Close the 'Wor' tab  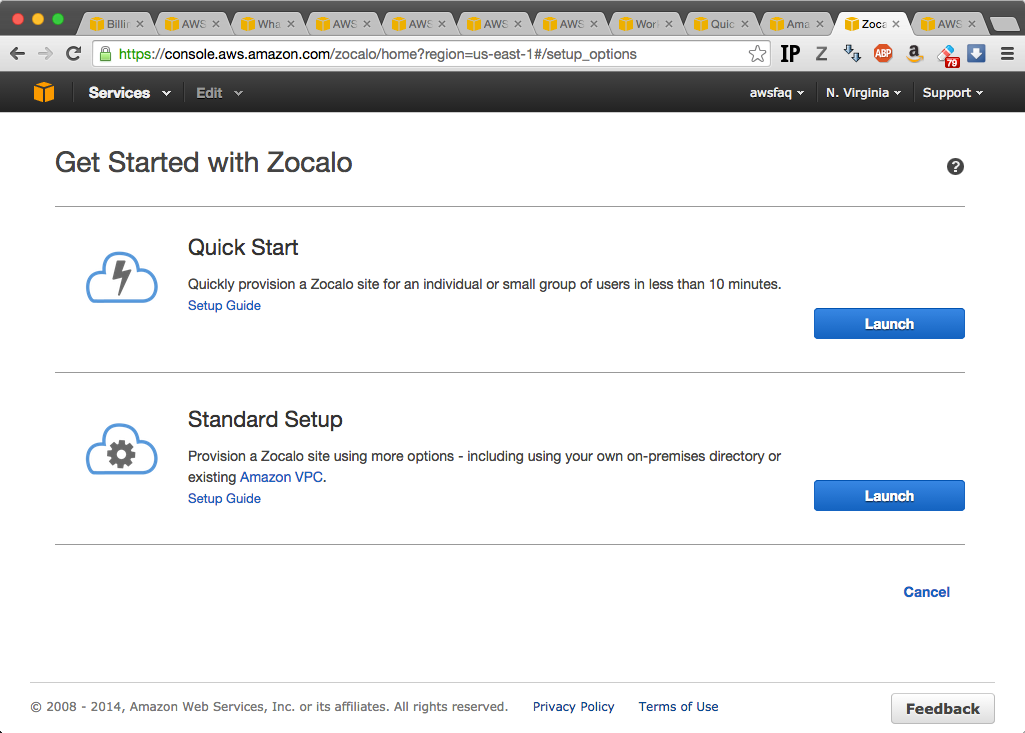point(669,24)
